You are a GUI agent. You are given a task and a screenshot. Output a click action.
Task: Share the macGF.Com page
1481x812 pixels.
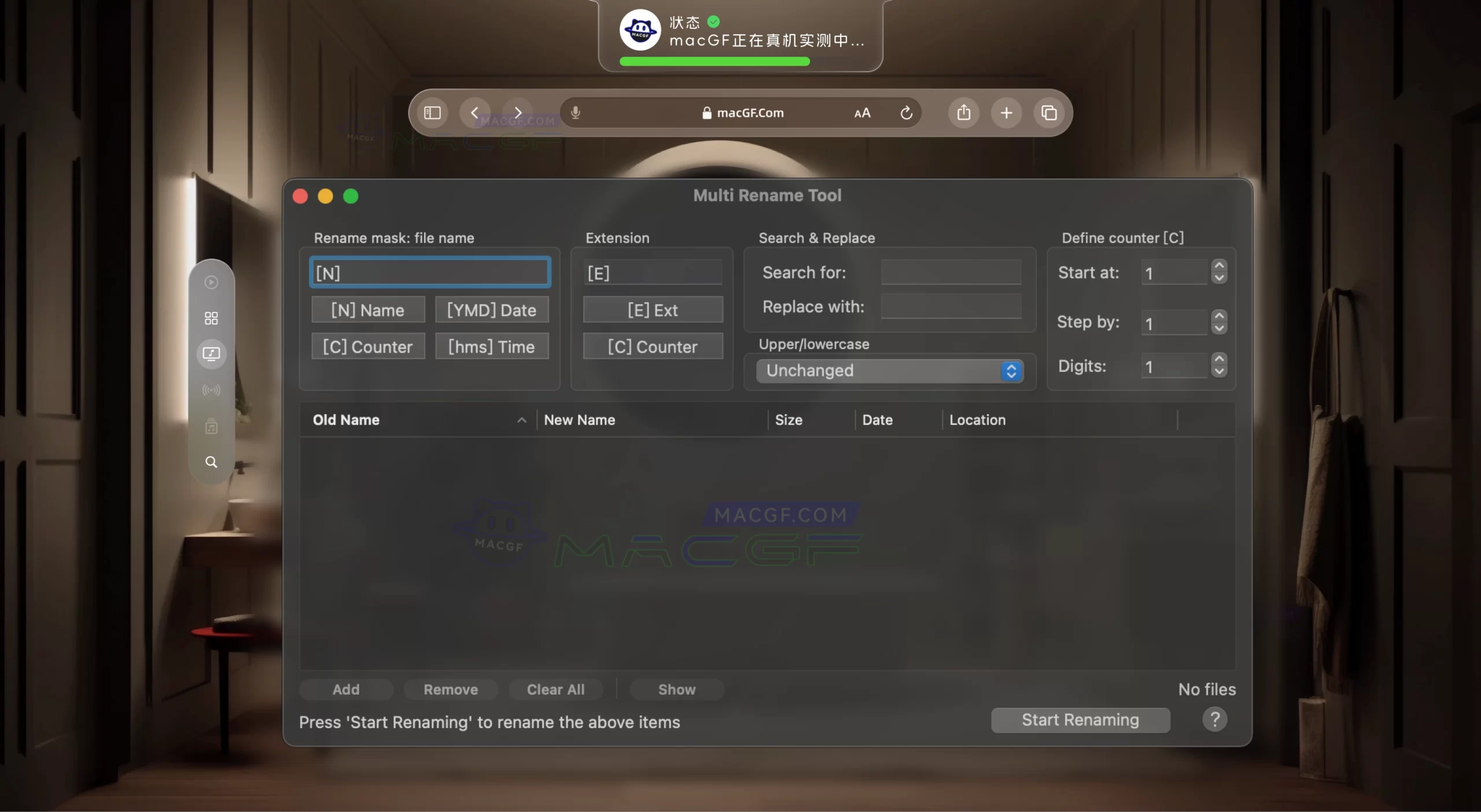(963, 113)
